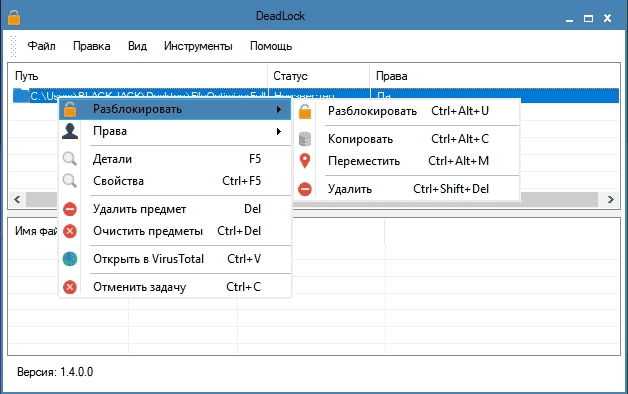Image resolution: width=628 pixels, height=394 pixels.
Task: Click the magnifier icon next to Детали
Action: (70, 159)
